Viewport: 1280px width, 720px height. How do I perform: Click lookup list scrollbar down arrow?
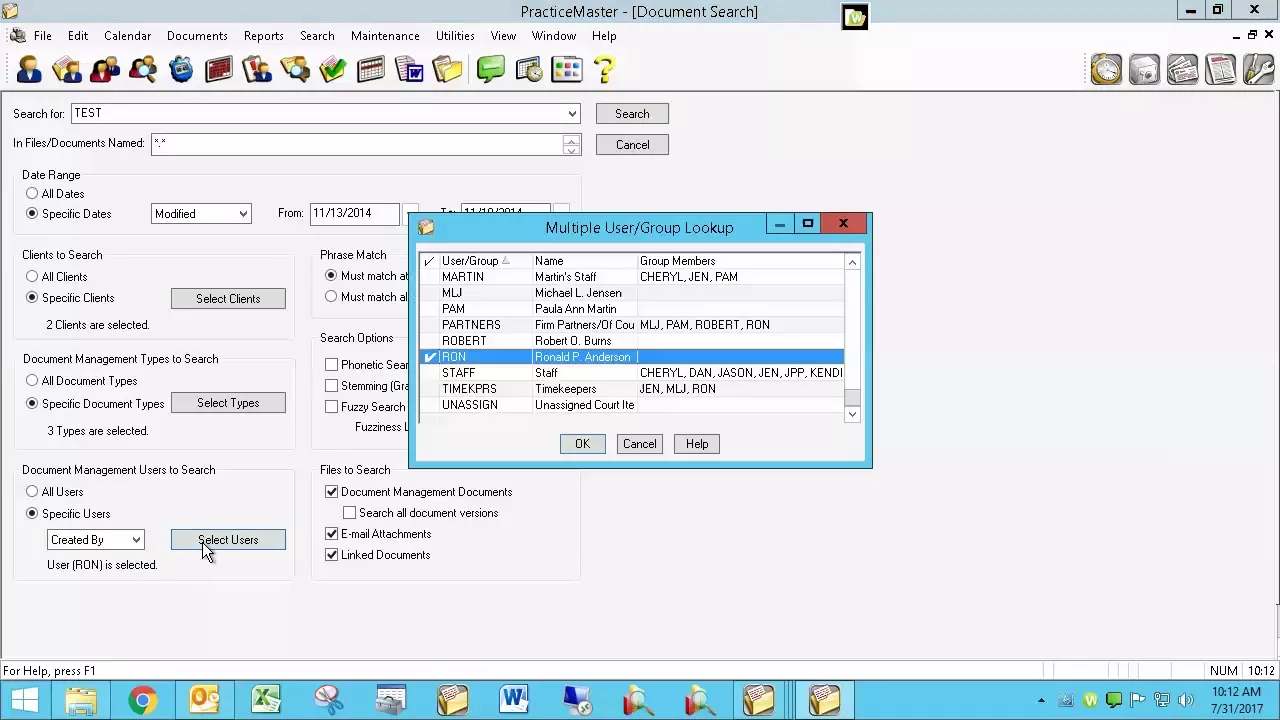852,414
